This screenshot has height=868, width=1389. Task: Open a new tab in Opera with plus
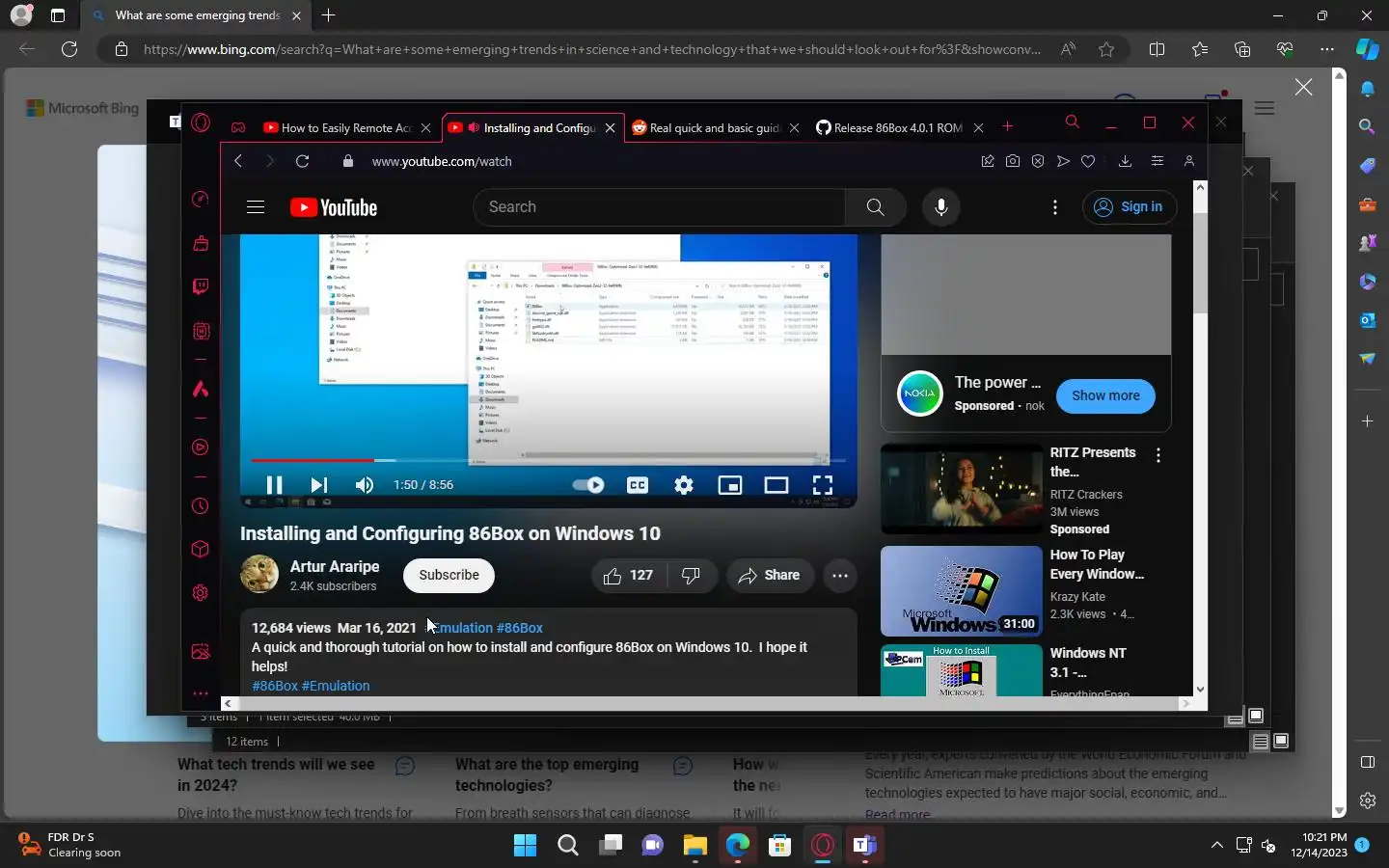(1008, 126)
